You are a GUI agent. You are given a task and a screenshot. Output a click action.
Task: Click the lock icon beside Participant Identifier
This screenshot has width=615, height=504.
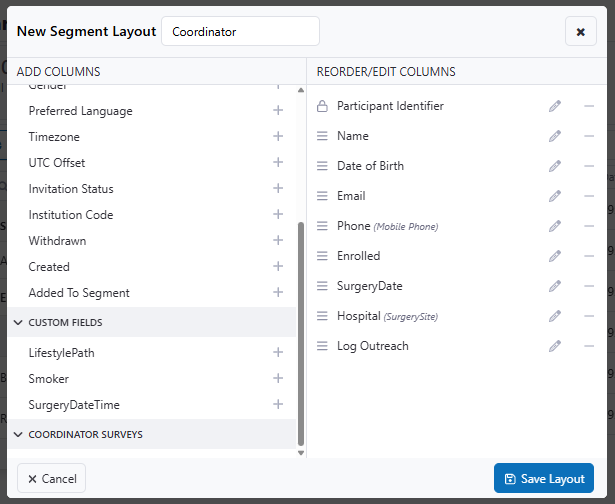(x=322, y=106)
